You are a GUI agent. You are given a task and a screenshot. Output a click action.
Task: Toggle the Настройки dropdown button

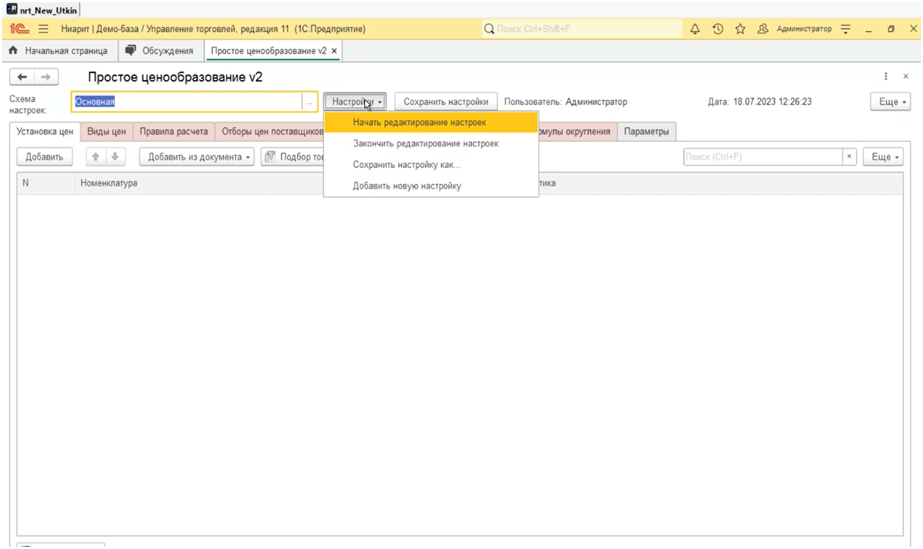(355, 102)
